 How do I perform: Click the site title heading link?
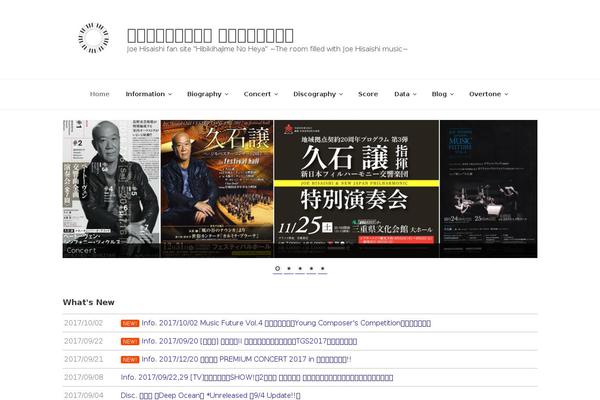point(210,36)
